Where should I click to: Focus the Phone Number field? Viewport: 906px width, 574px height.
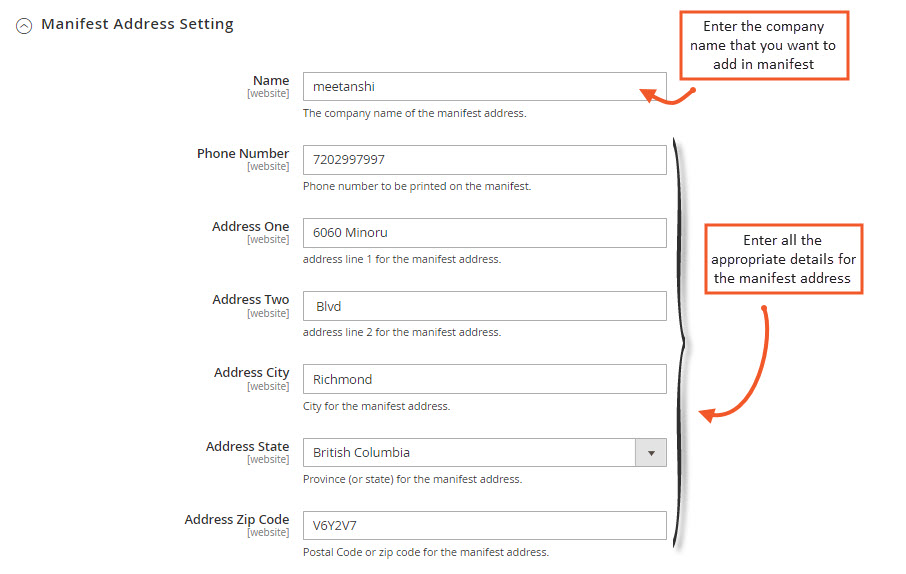pyautogui.click(x=484, y=160)
